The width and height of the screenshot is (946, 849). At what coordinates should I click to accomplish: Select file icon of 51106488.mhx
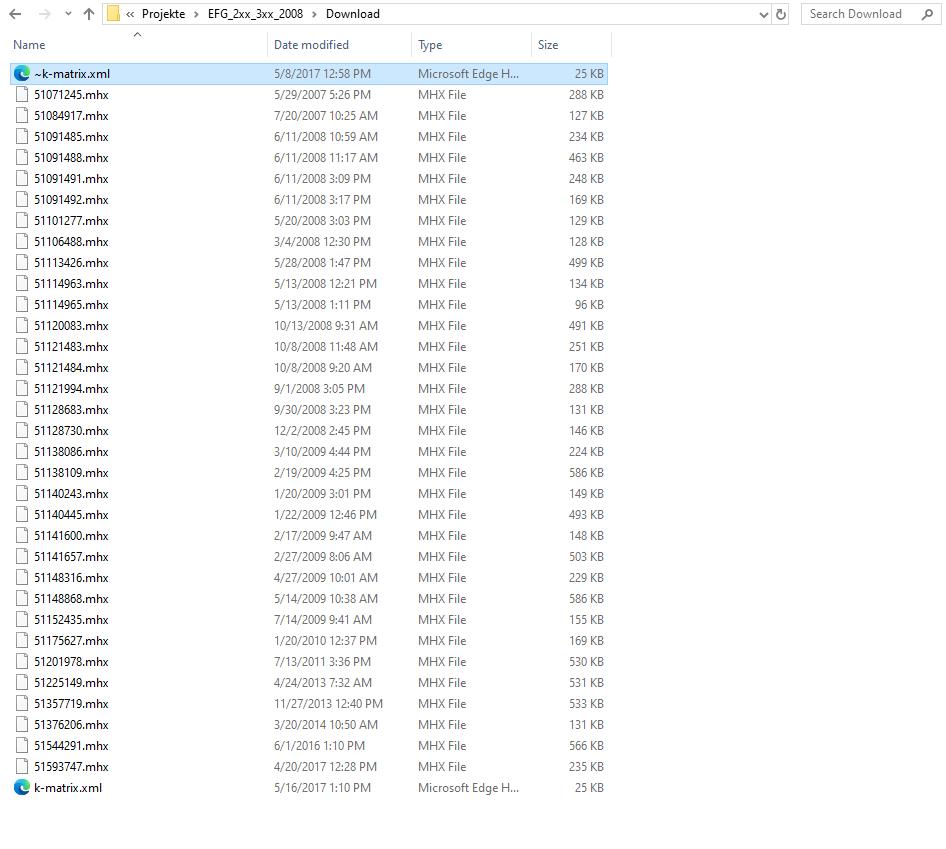[x=22, y=242]
